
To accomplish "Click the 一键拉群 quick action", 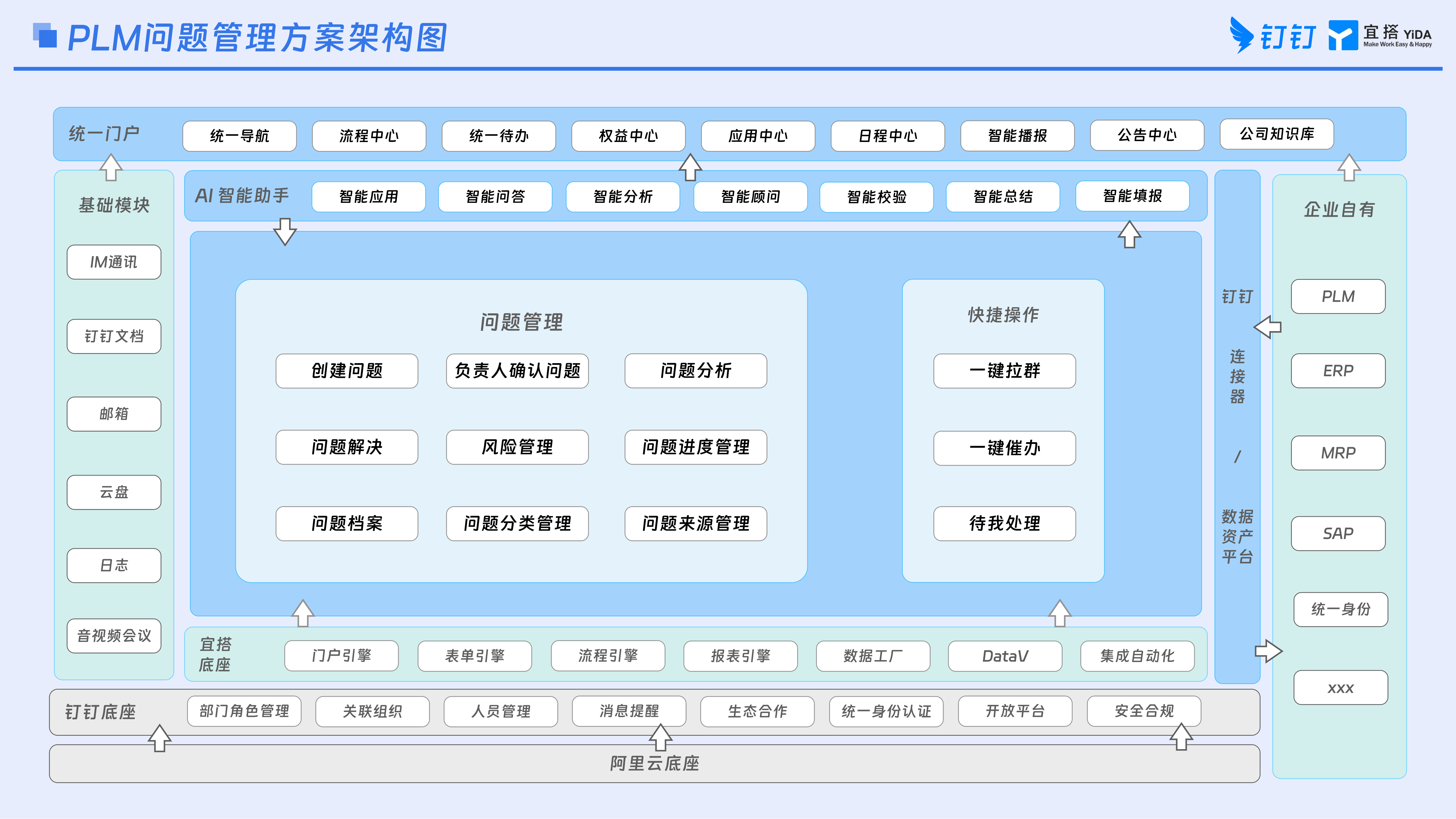I will pos(1005,371).
